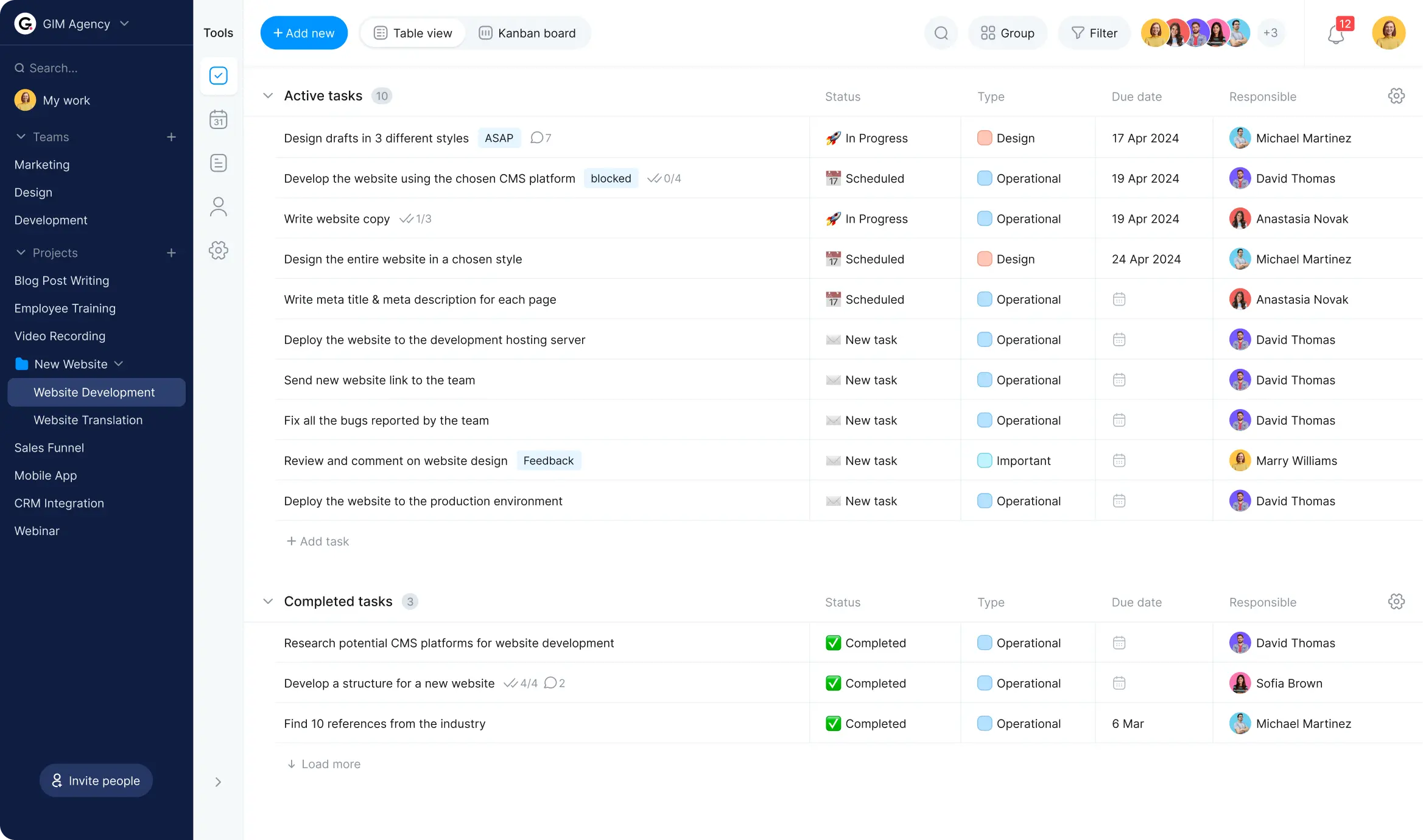Set due date for Deploy to development hosting task
Viewport: 1423px width, 840px height.
(x=1119, y=340)
